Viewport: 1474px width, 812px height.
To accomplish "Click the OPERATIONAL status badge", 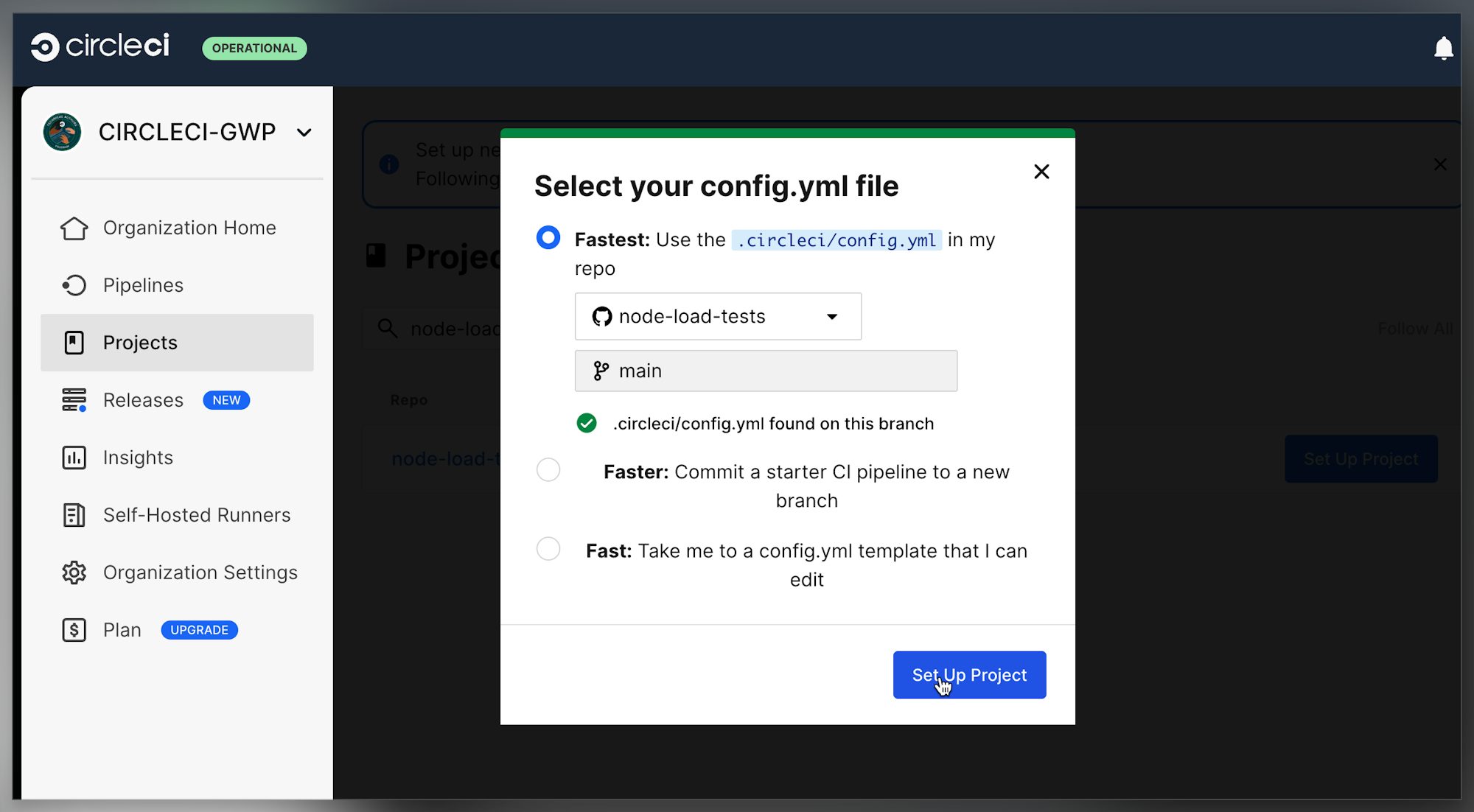I will [254, 49].
